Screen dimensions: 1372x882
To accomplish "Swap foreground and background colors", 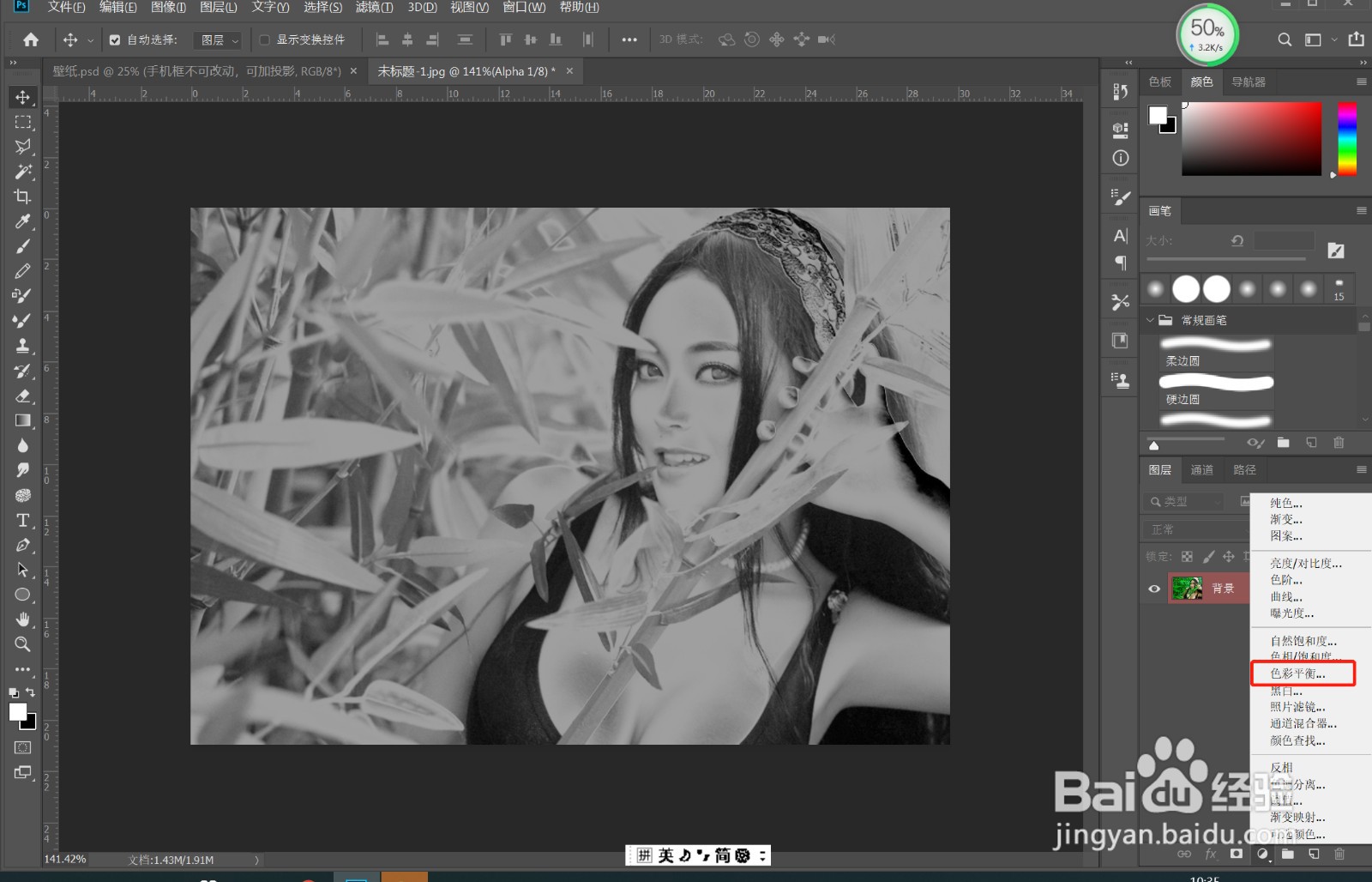I will [31, 692].
